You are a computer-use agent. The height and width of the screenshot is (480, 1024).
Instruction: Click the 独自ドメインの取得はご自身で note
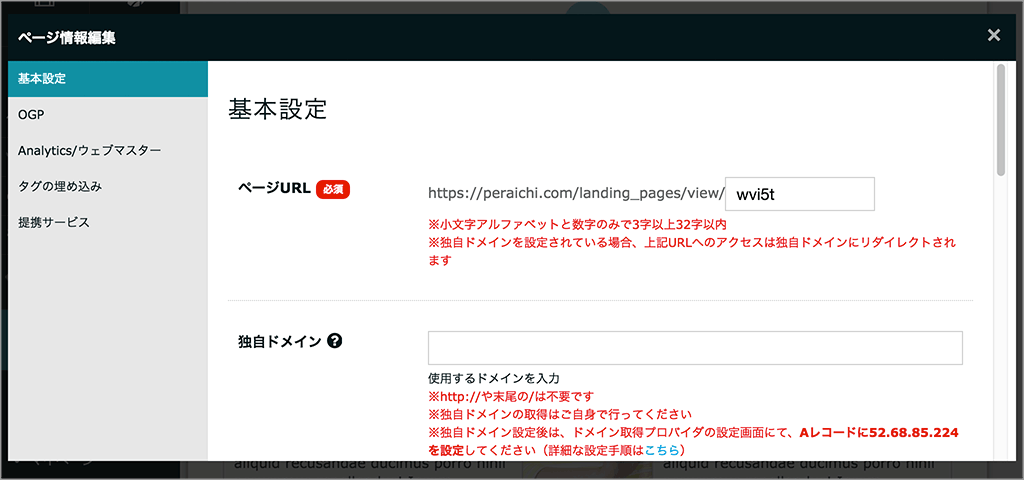tap(560, 415)
